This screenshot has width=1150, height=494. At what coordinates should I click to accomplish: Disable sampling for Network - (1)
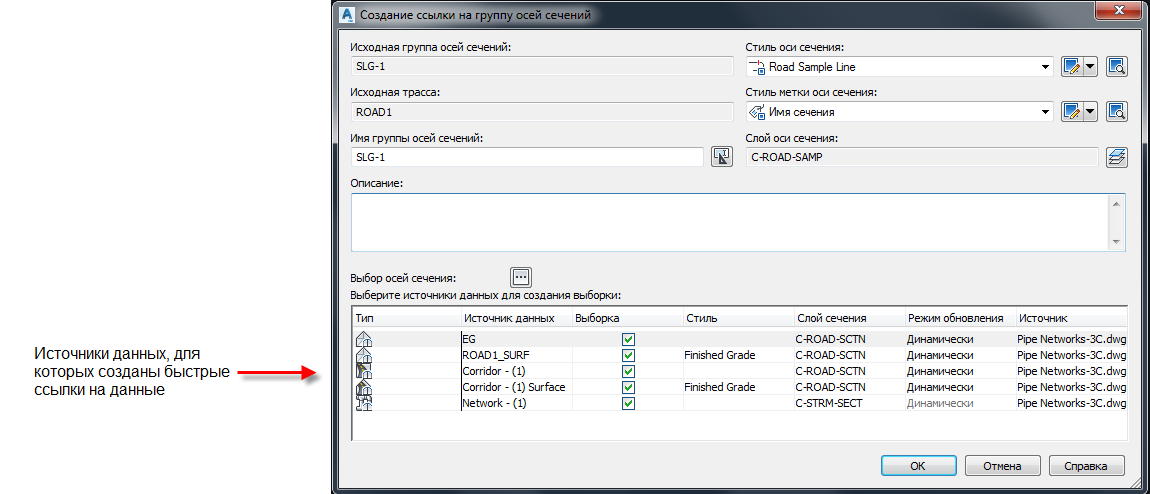(628, 403)
